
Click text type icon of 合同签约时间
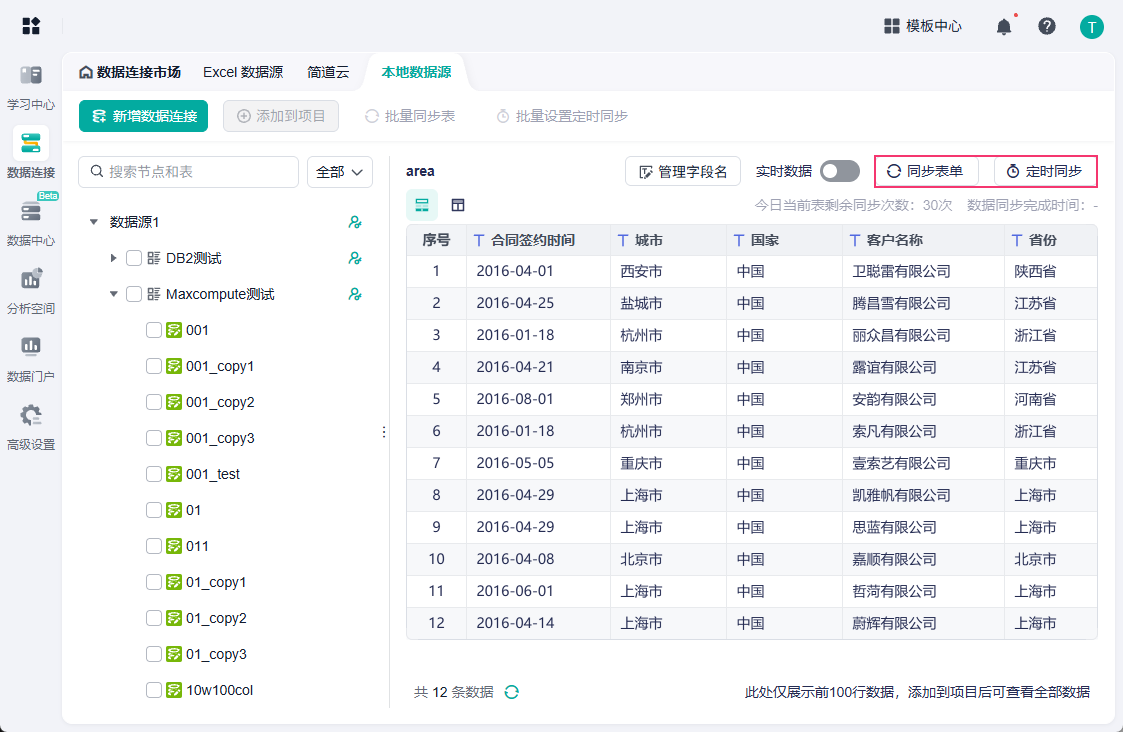[479, 241]
